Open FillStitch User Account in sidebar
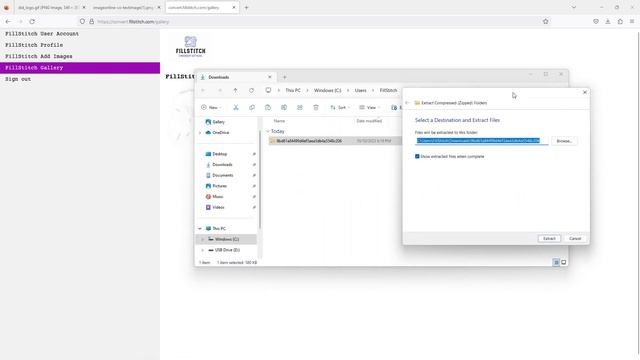Screen dimensions: 640x360 42,33
